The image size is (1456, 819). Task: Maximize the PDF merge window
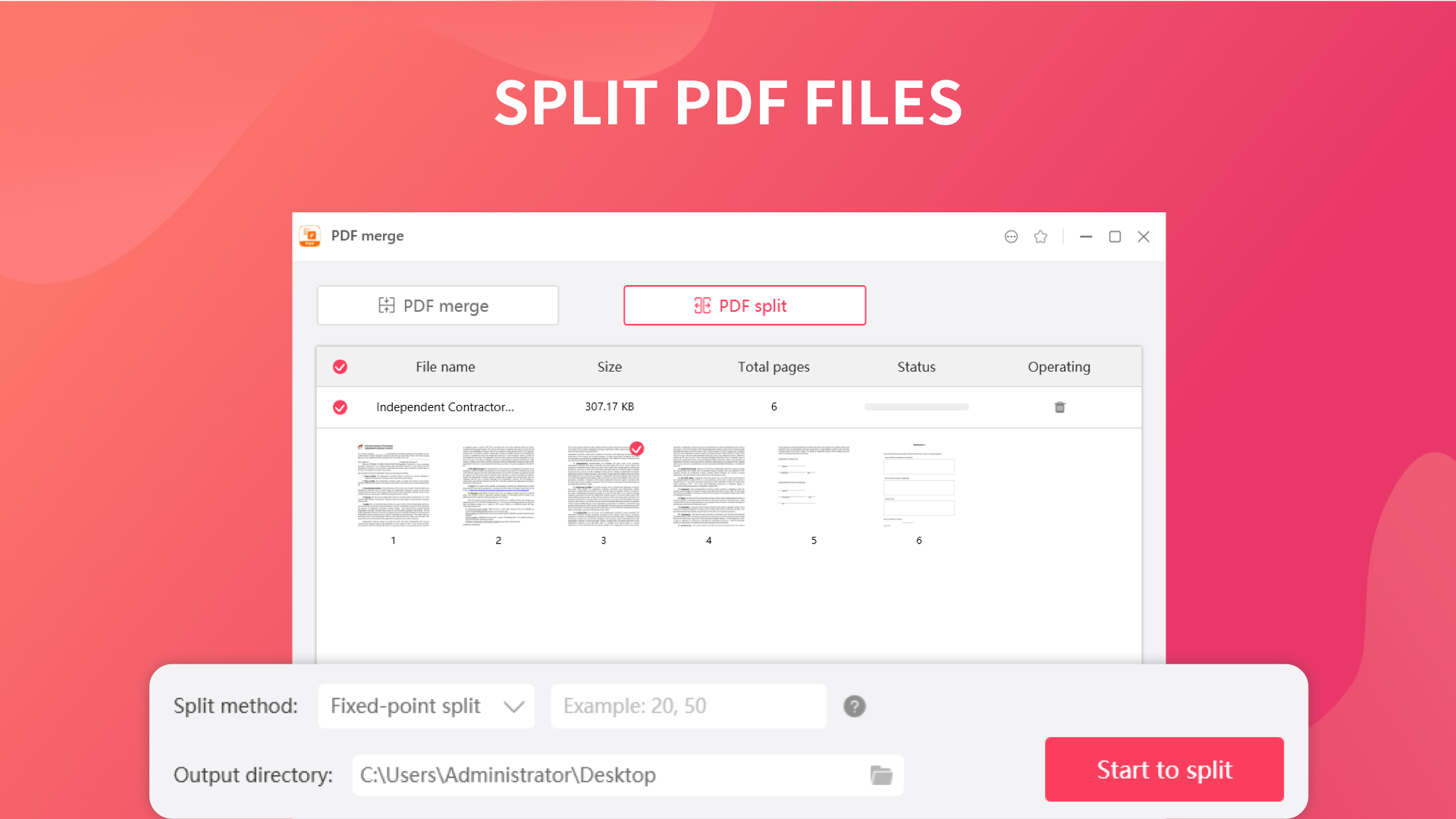point(1115,237)
